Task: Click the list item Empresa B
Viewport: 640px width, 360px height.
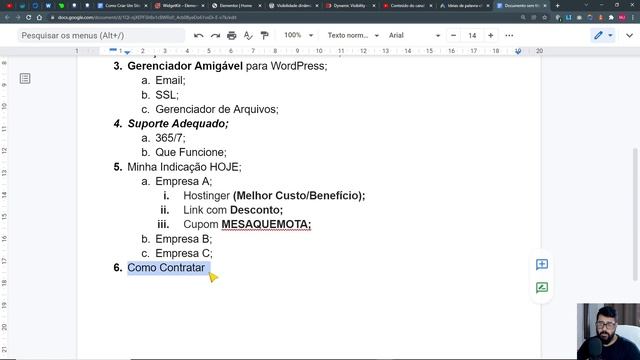Action: pyautogui.click(x=184, y=239)
